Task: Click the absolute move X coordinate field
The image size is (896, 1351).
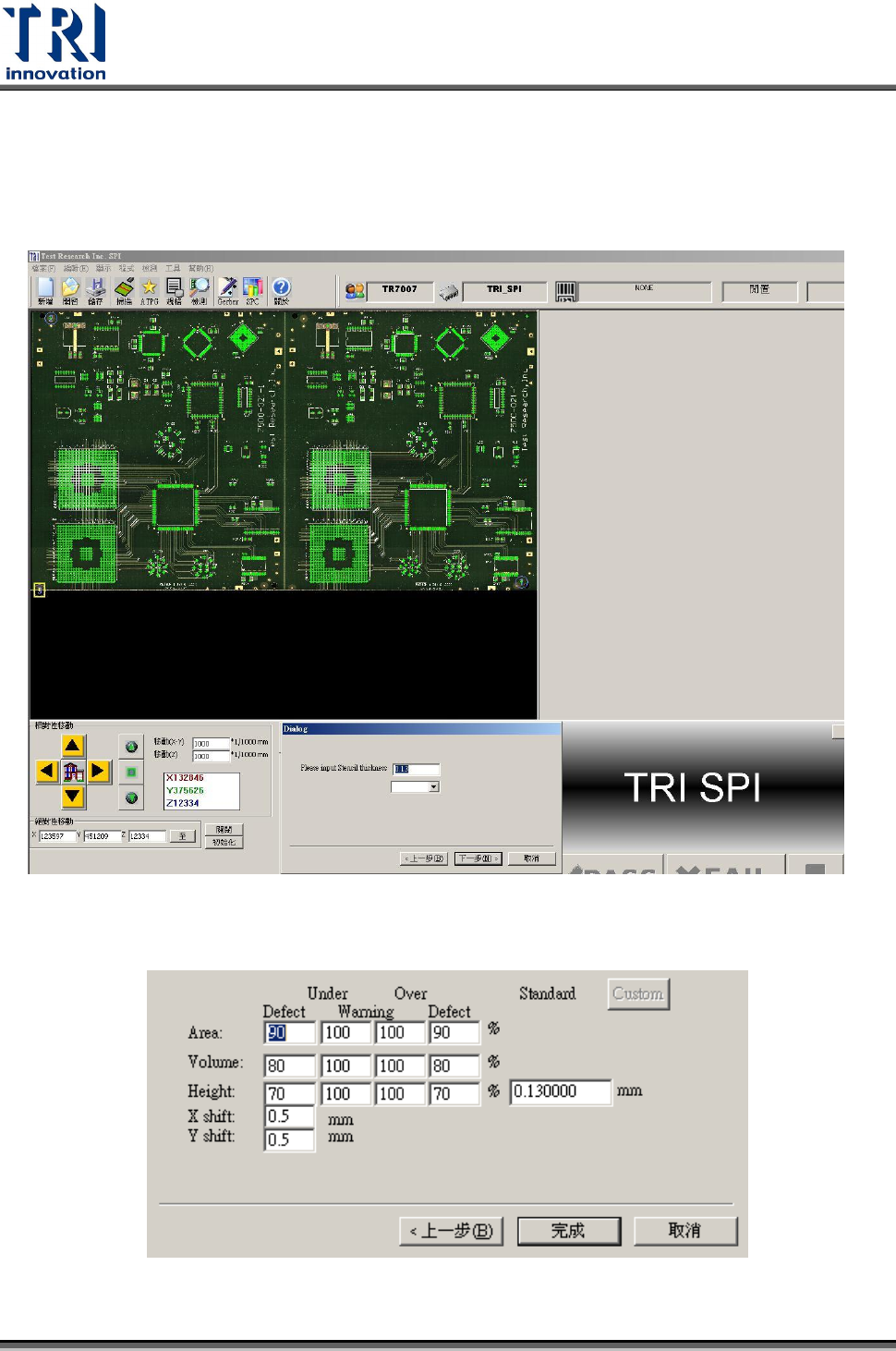Action: pos(57,836)
